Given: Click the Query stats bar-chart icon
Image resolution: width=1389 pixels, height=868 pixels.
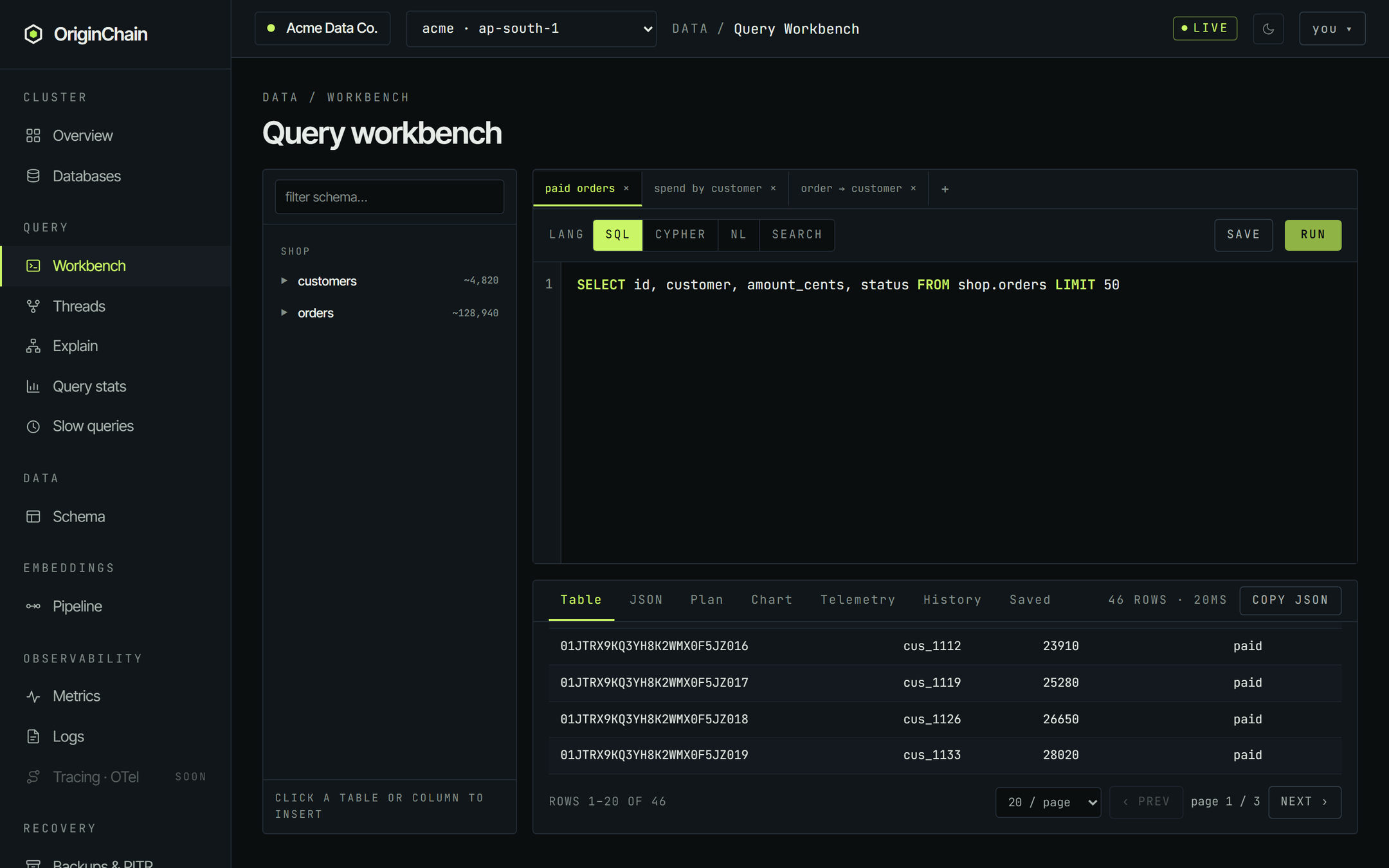Looking at the screenshot, I should tap(33, 386).
